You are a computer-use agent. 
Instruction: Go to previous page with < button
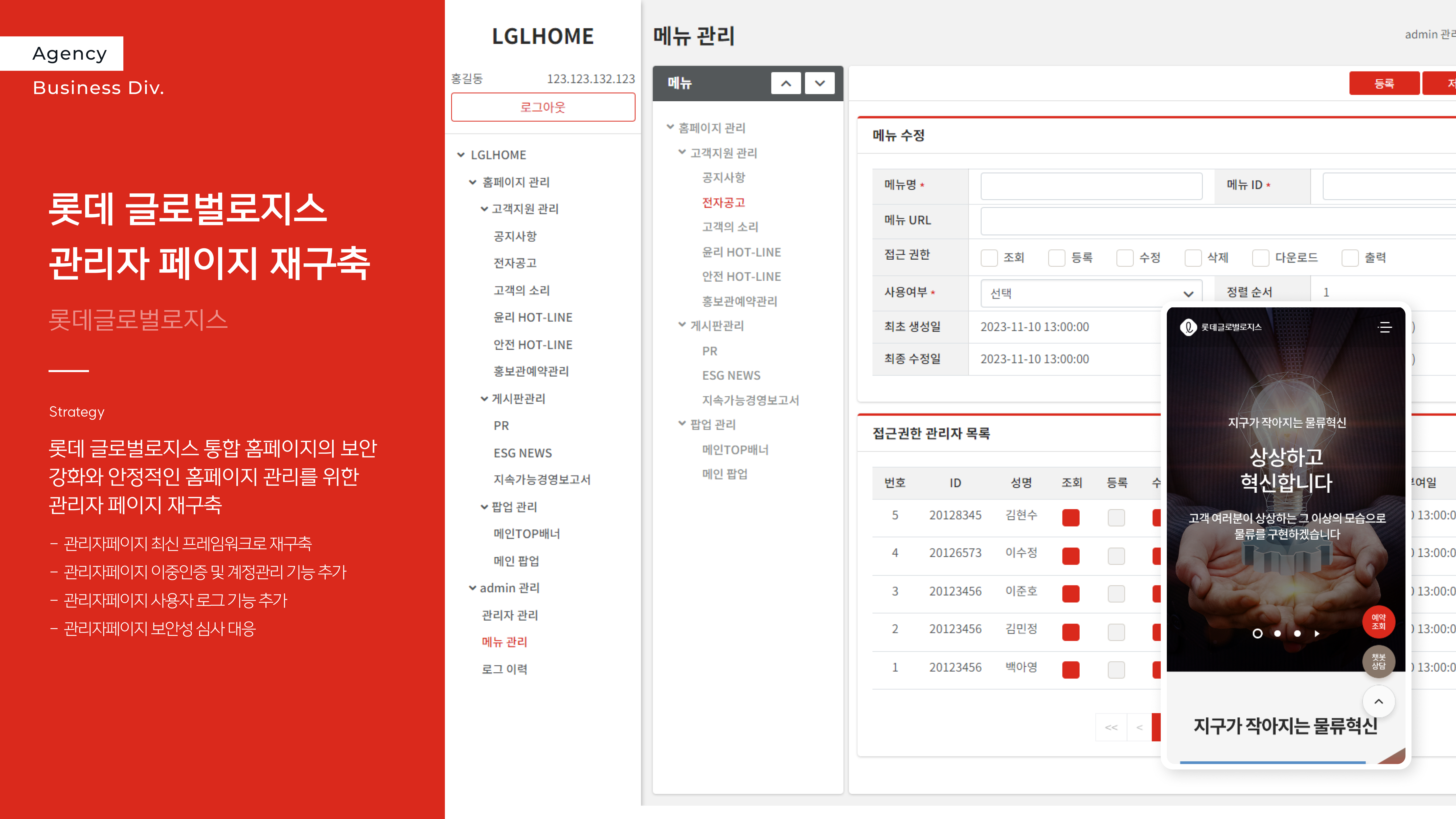[1140, 727]
